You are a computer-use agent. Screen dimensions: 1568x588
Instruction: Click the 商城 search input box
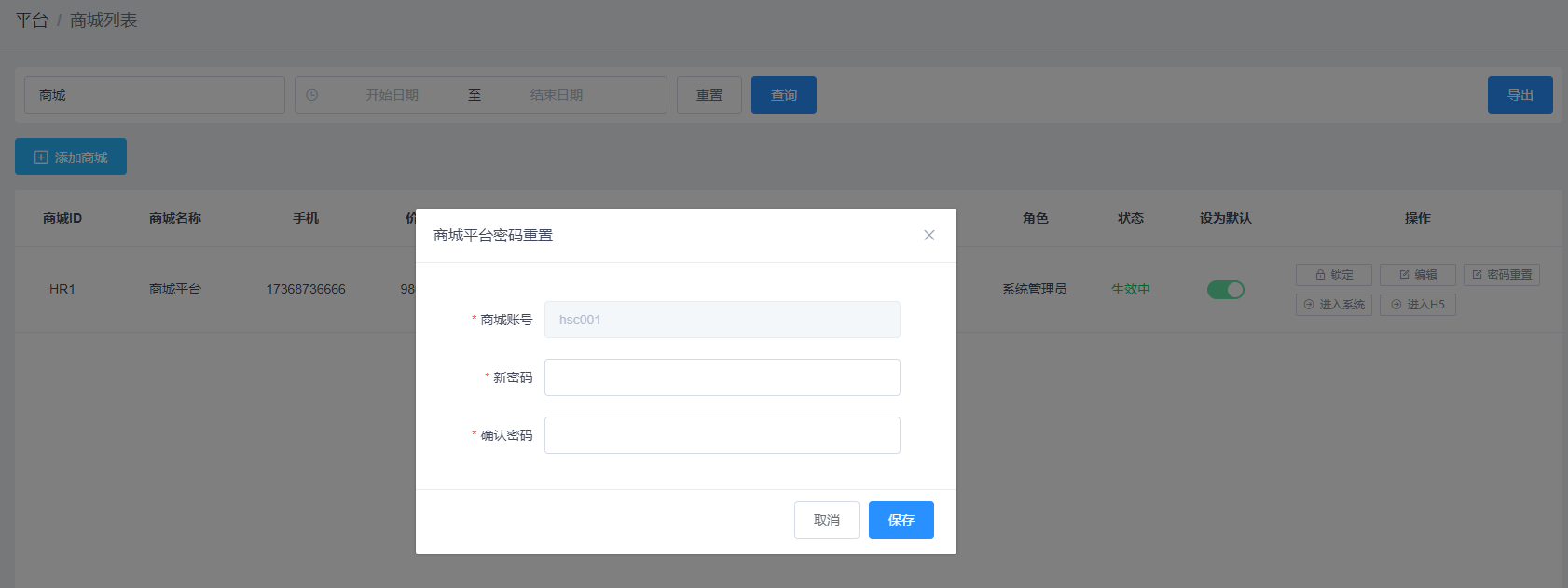tap(155, 95)
